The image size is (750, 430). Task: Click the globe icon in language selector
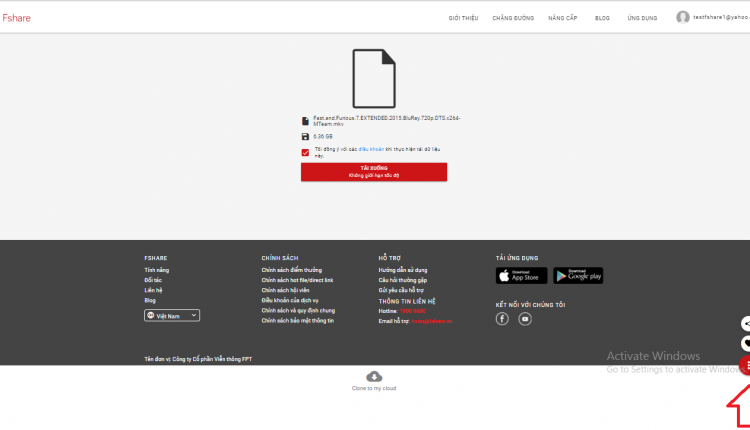click(151, 316)
